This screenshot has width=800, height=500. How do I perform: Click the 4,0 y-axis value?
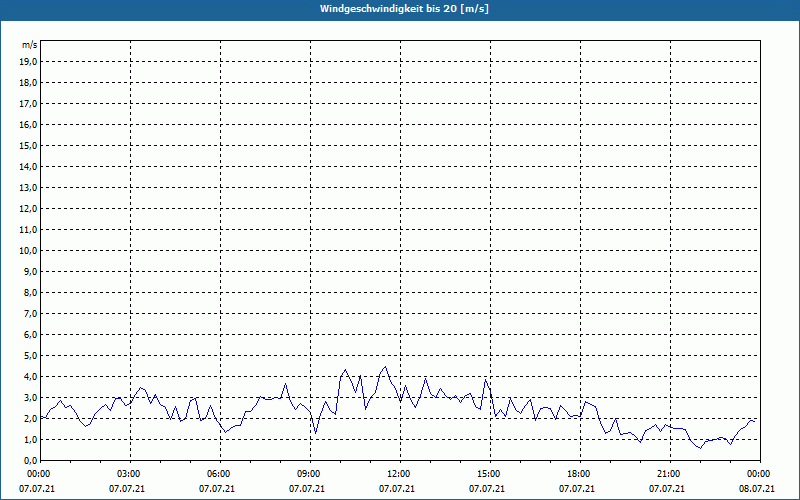(30, 377)
